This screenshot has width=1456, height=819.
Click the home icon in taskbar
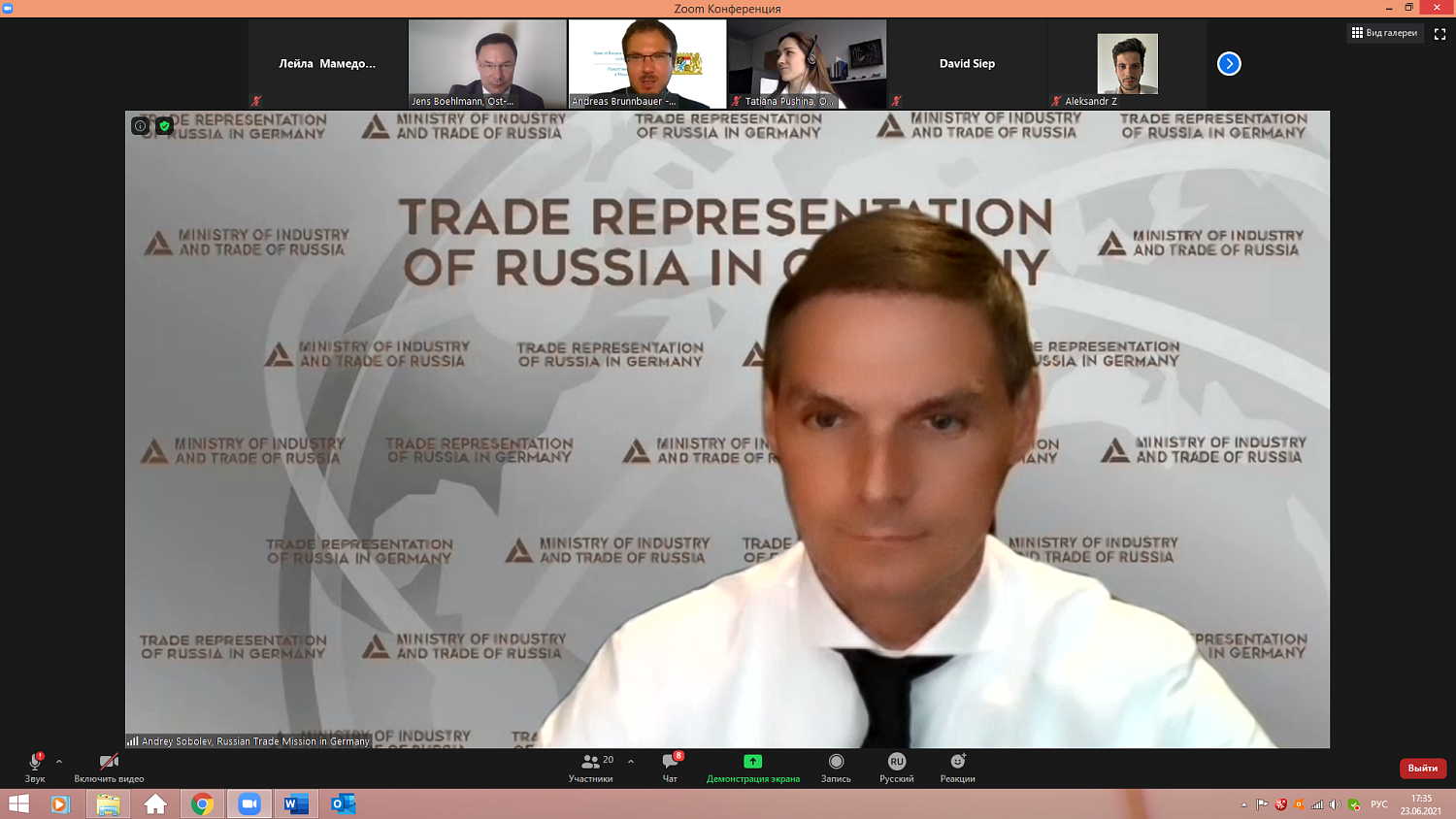(x=155, y=803)
